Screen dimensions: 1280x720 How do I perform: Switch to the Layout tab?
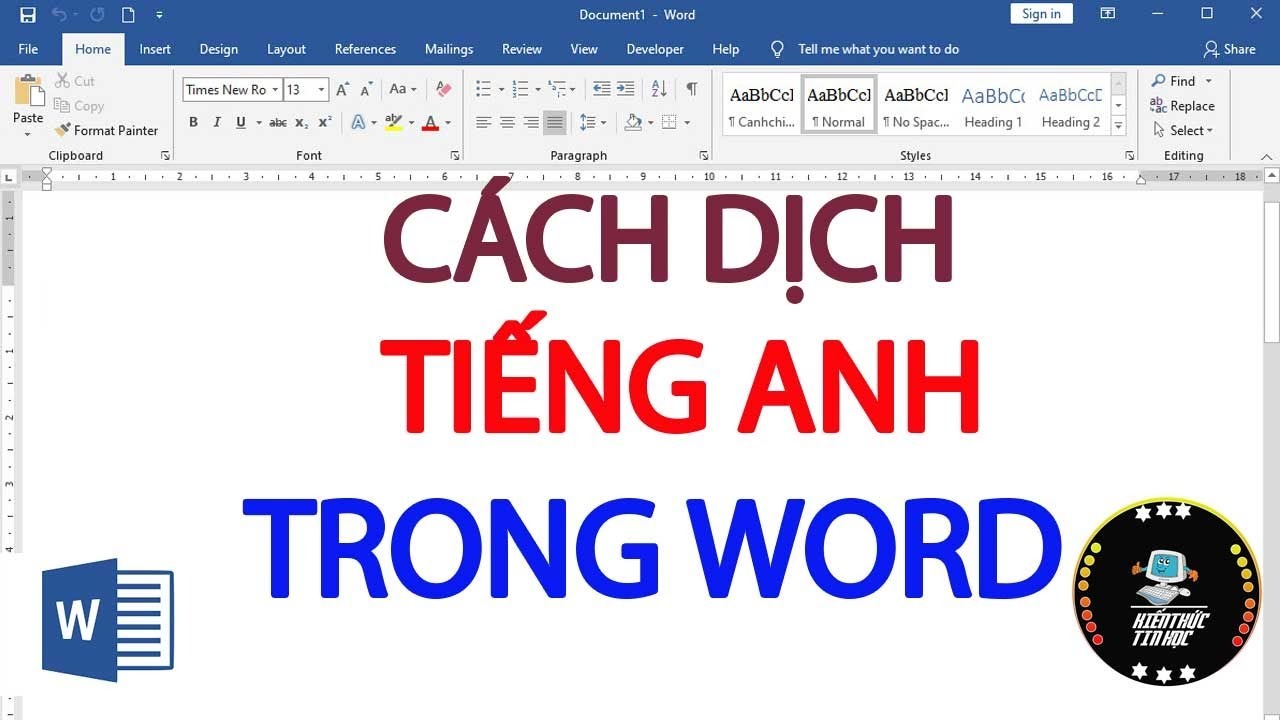(x=286, y=49)
